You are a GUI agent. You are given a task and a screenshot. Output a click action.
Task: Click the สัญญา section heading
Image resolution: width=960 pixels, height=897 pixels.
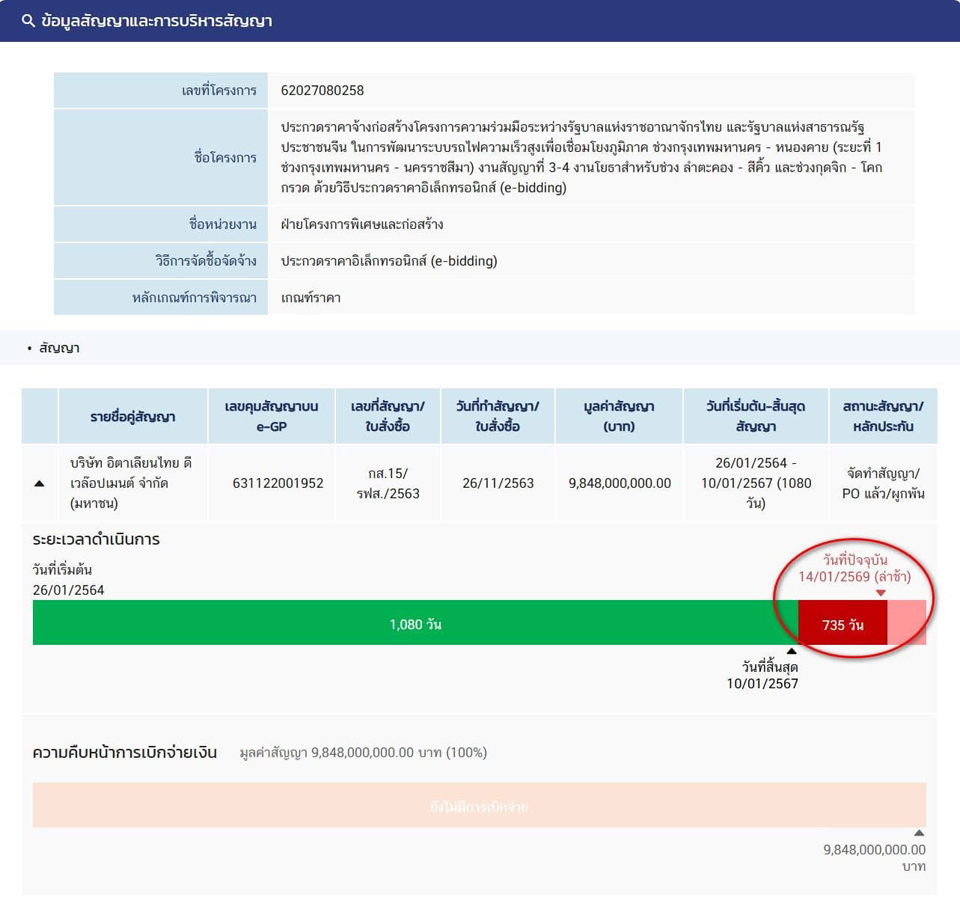[x=59, y=349]
